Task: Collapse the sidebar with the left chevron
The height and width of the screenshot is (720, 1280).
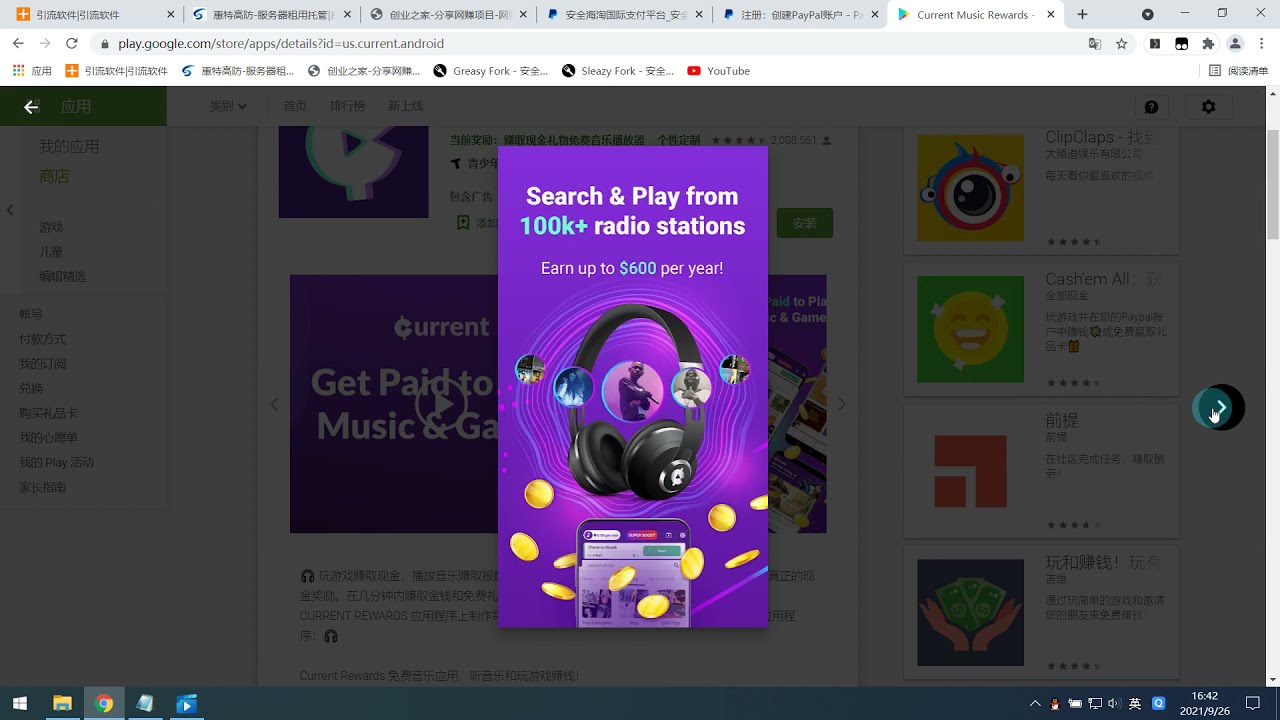Action: 10,210
